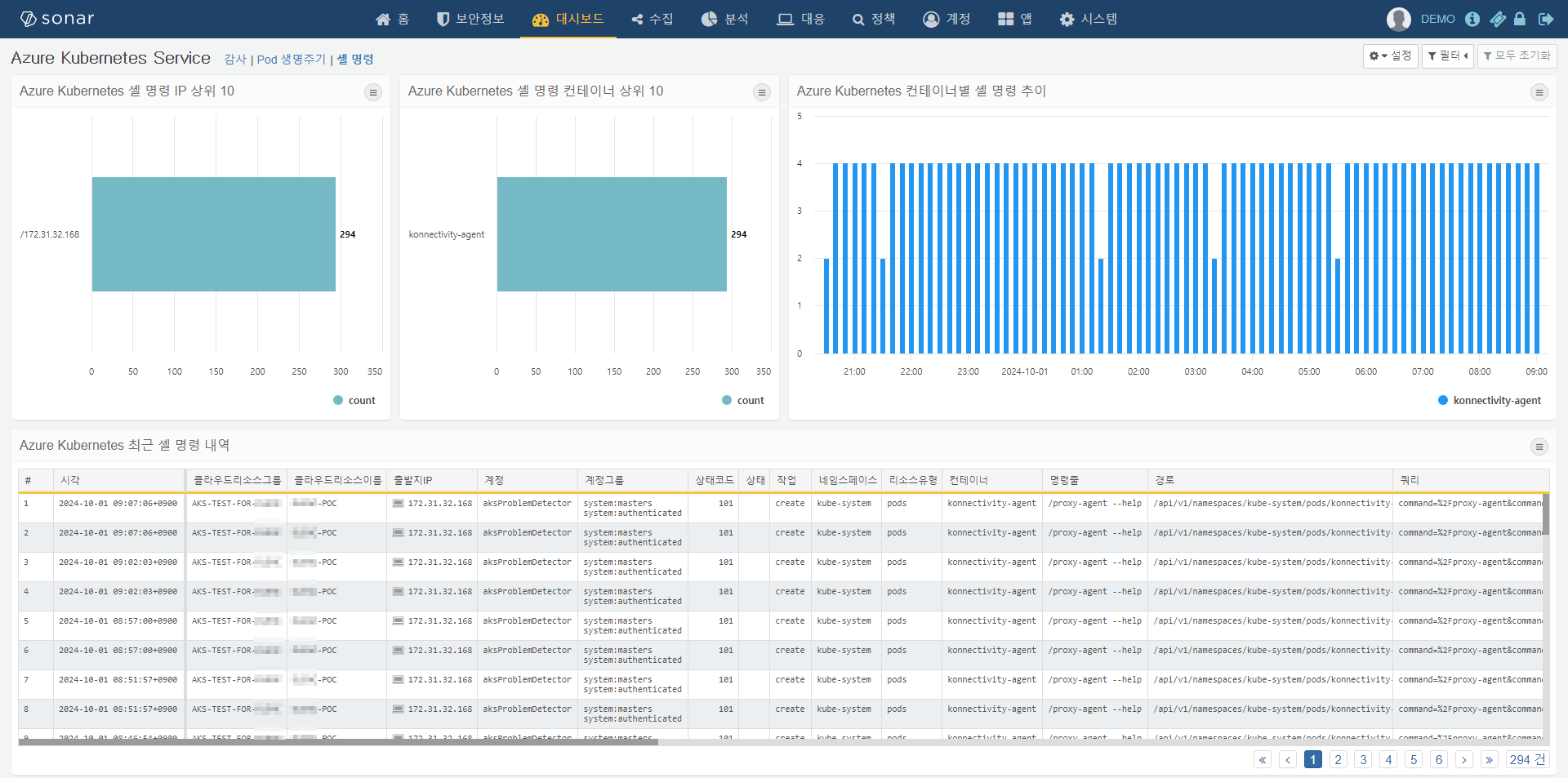This screenshot has width=1568, height=778.
Task: Click the /172.31.32.168 bar in IP chart
Action: pos(214,234)
